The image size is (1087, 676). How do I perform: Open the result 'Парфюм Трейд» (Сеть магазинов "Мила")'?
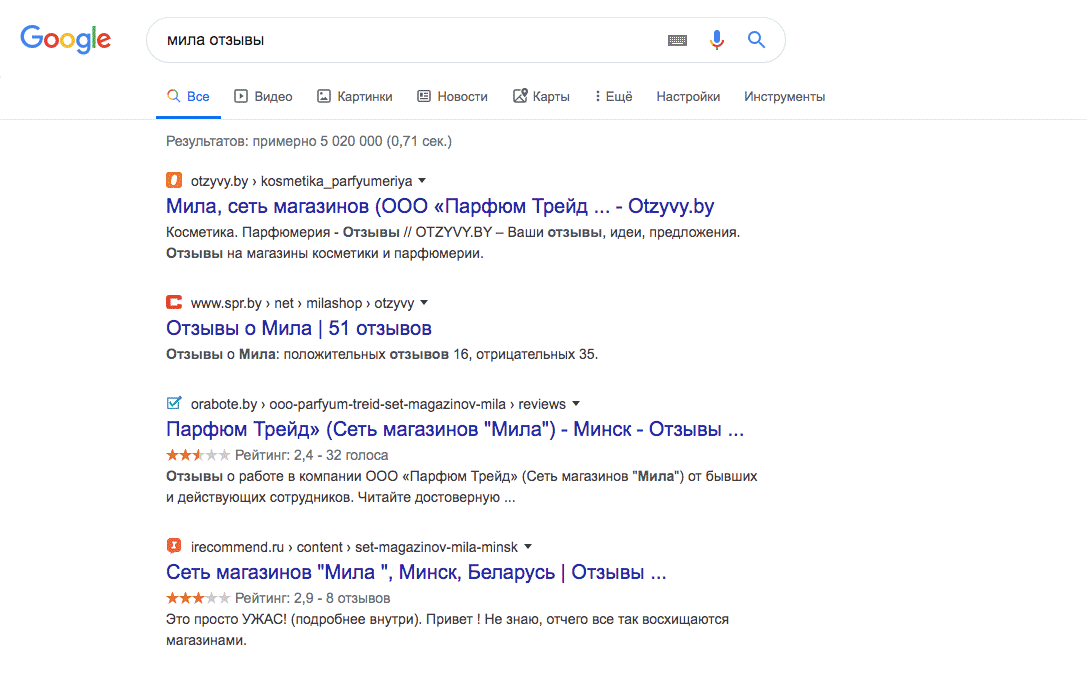455,429
